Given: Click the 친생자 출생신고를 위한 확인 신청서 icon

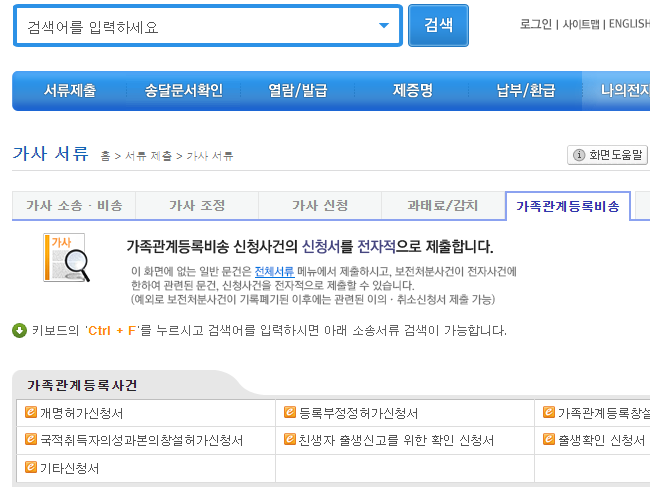Looking at the screenshot, I should pyautogui.click(x=290, y=440).
